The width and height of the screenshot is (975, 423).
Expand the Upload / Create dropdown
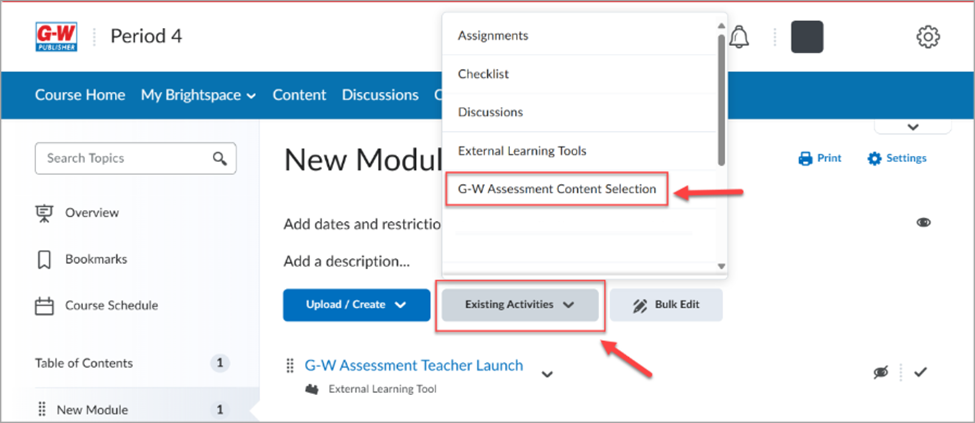pos(356,305)
